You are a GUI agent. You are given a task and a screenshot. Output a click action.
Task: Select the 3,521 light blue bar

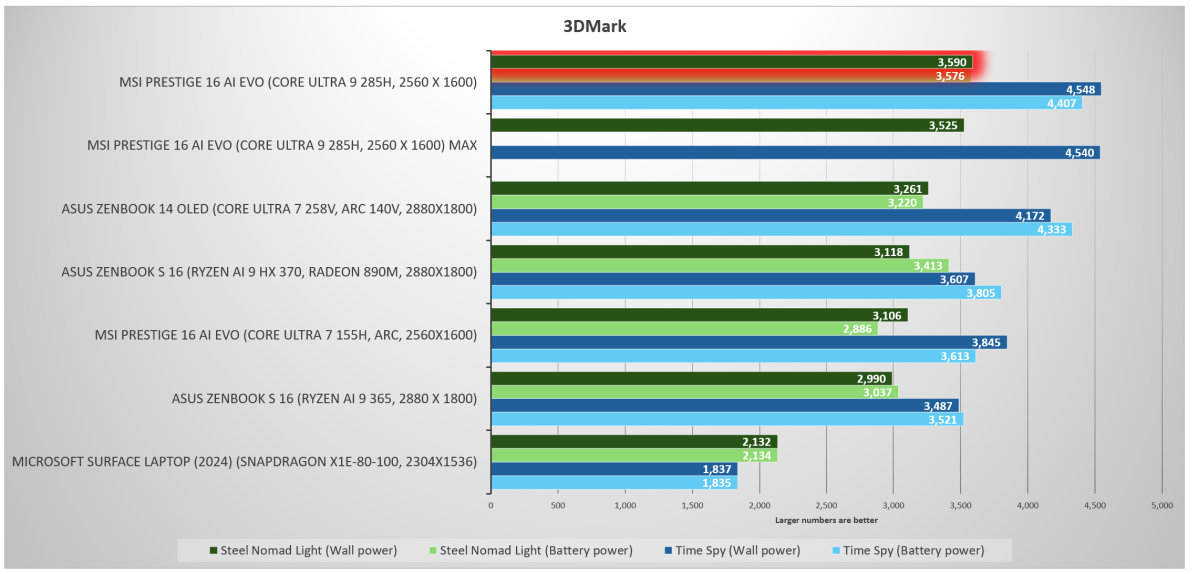point(727,420)
